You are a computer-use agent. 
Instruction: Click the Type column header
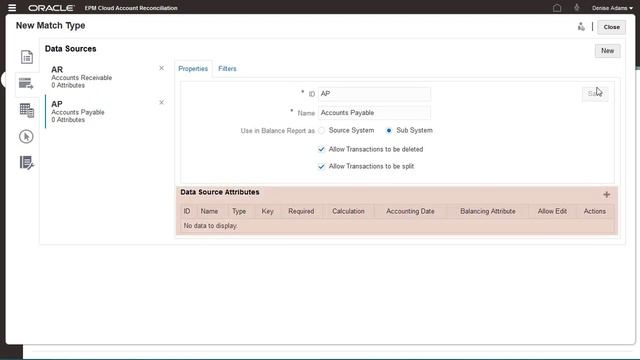coord(239,211)
